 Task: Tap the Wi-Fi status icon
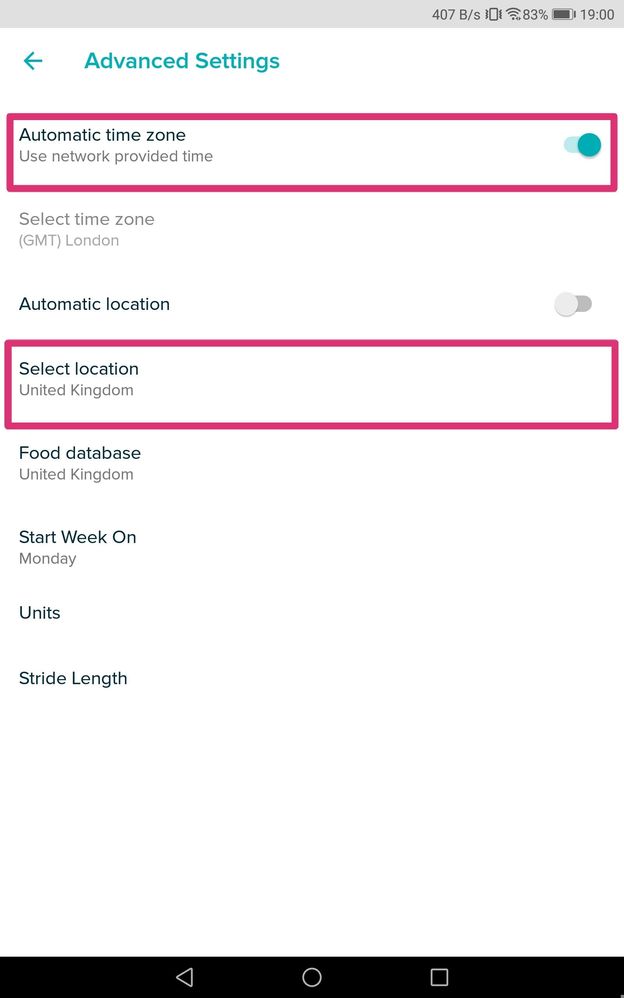tap(514, 14)
